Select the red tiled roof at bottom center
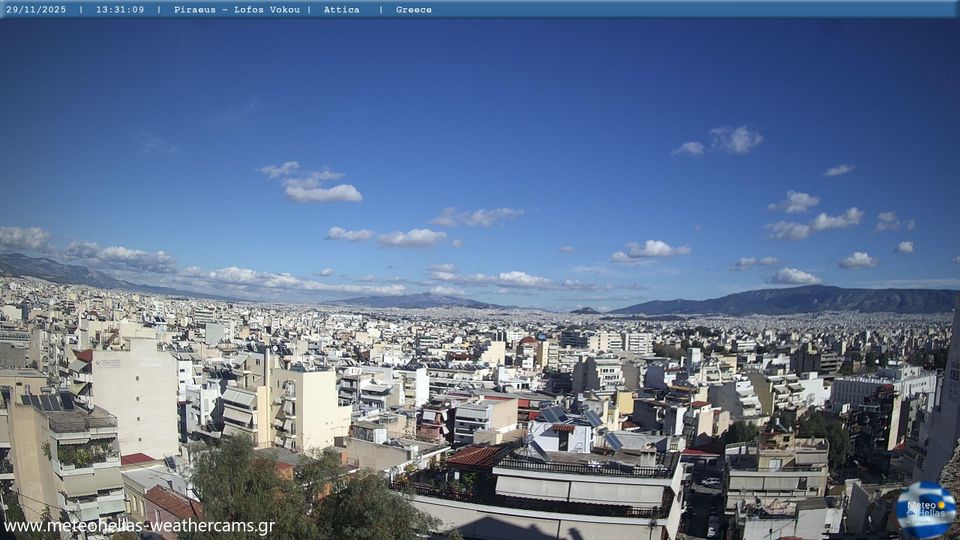The width and height of the screenshot is (960, 540). pos(474,456)
